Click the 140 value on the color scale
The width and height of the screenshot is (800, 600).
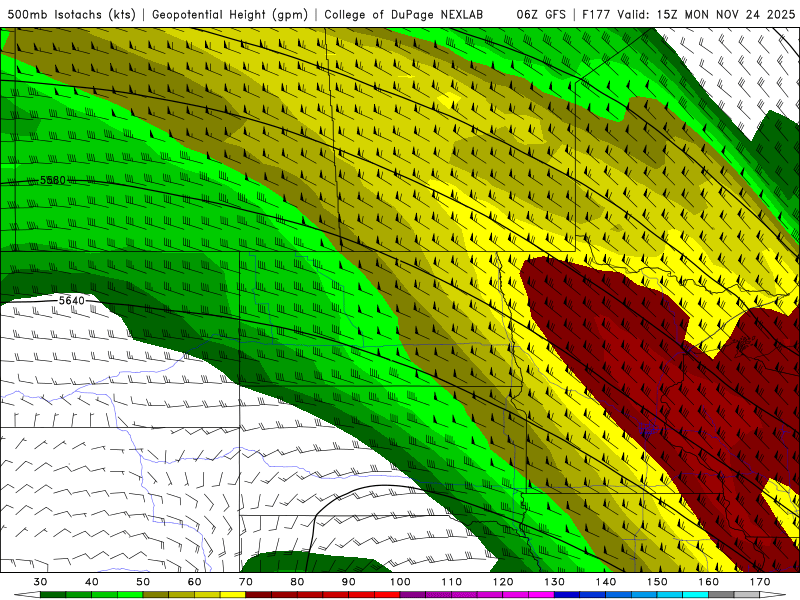pyautogui.click(x=606, y=582)
